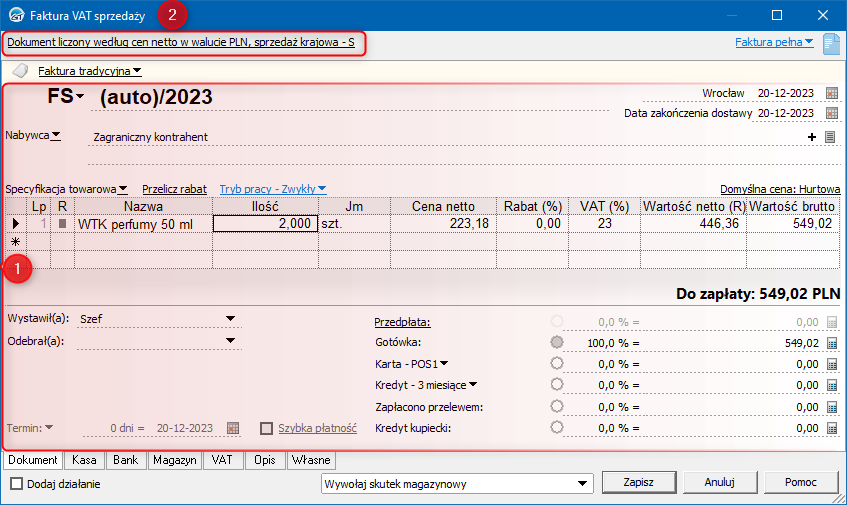Click the Zapisz button
847x505 pixels.
click(x=638, y=482)
